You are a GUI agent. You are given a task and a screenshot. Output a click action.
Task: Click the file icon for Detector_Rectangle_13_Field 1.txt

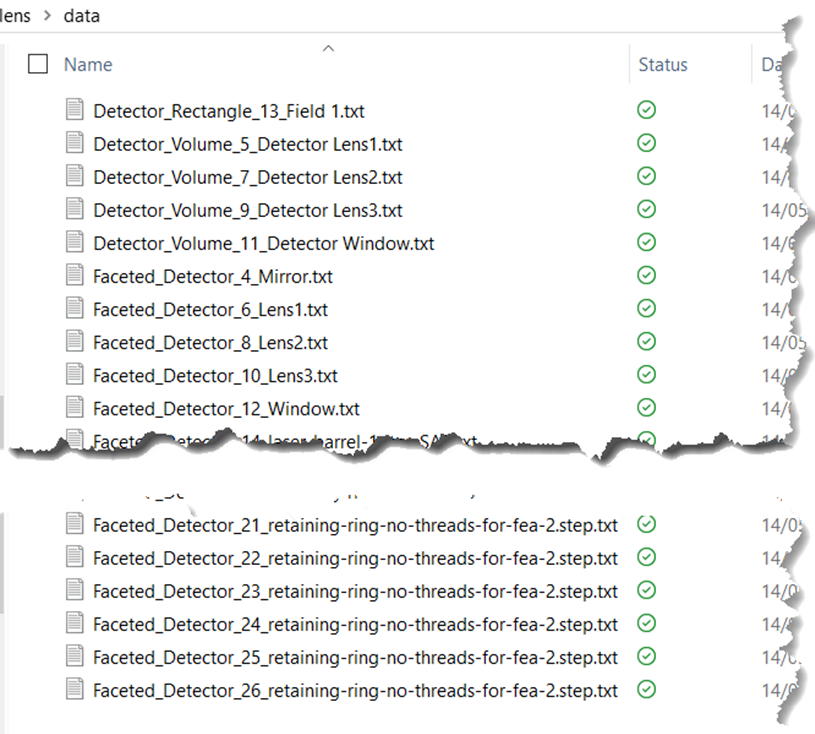(x=75, y=111)
